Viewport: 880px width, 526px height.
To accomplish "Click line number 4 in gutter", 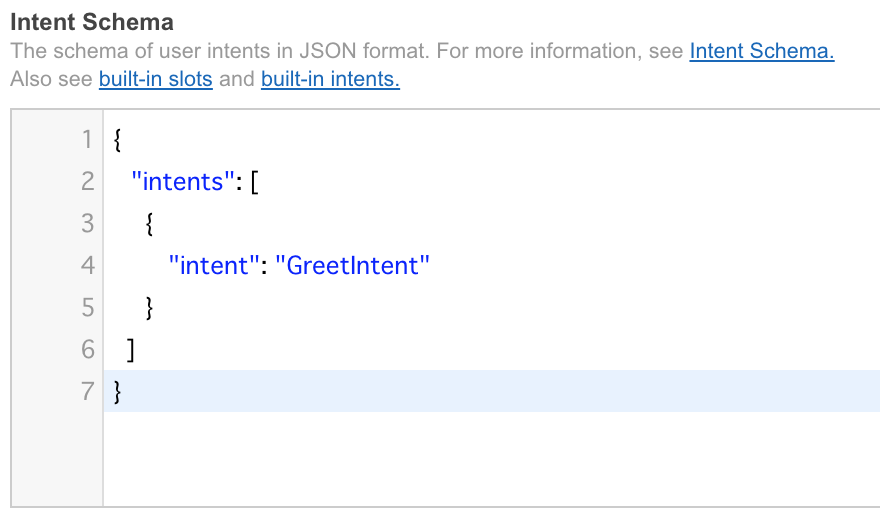I will [87, 266].
